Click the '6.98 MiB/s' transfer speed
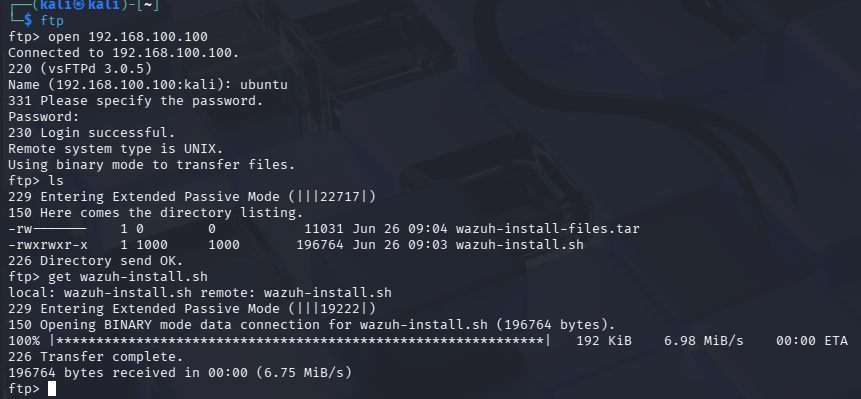This screenshot has width=861, height=399. 703,341
